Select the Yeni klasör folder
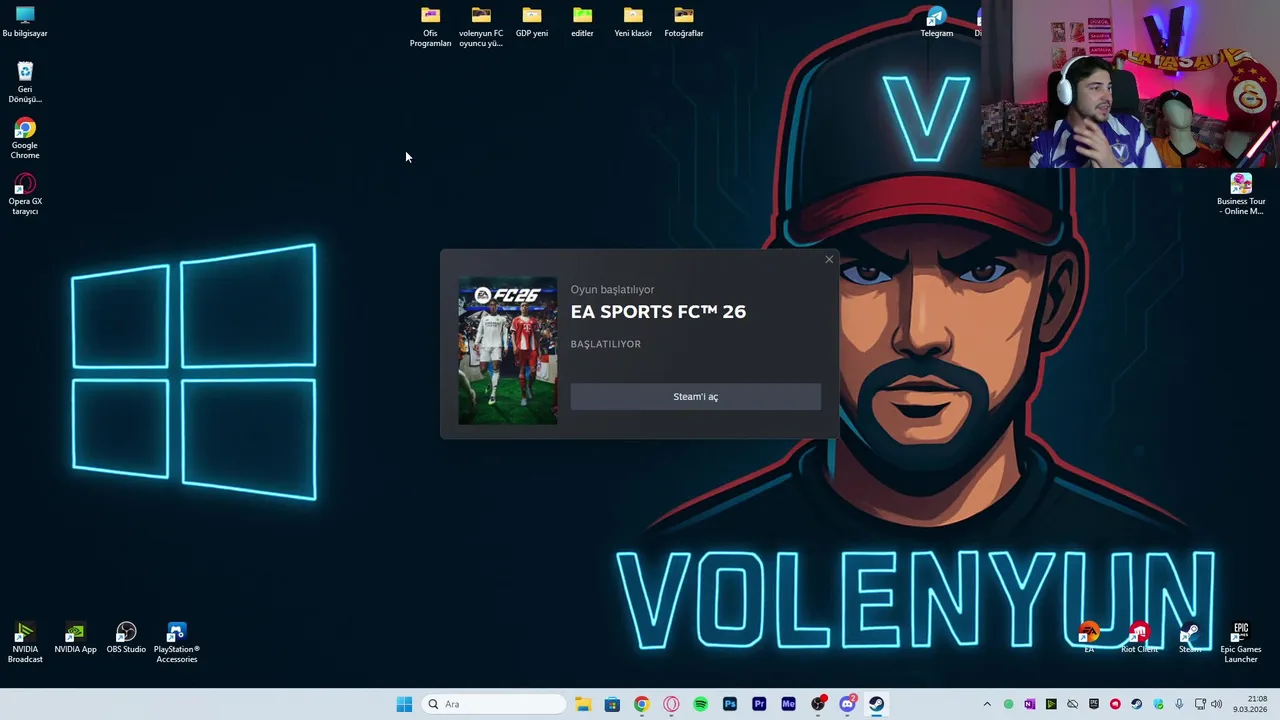The image size is (1280, 720). point(633,22)
